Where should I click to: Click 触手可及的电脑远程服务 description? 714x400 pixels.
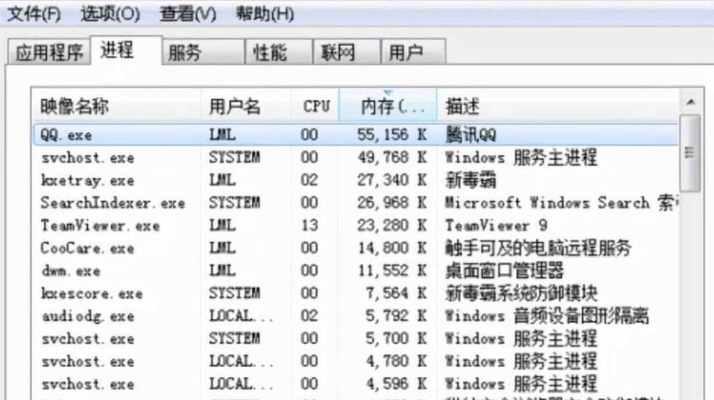[x=538, y=248]
